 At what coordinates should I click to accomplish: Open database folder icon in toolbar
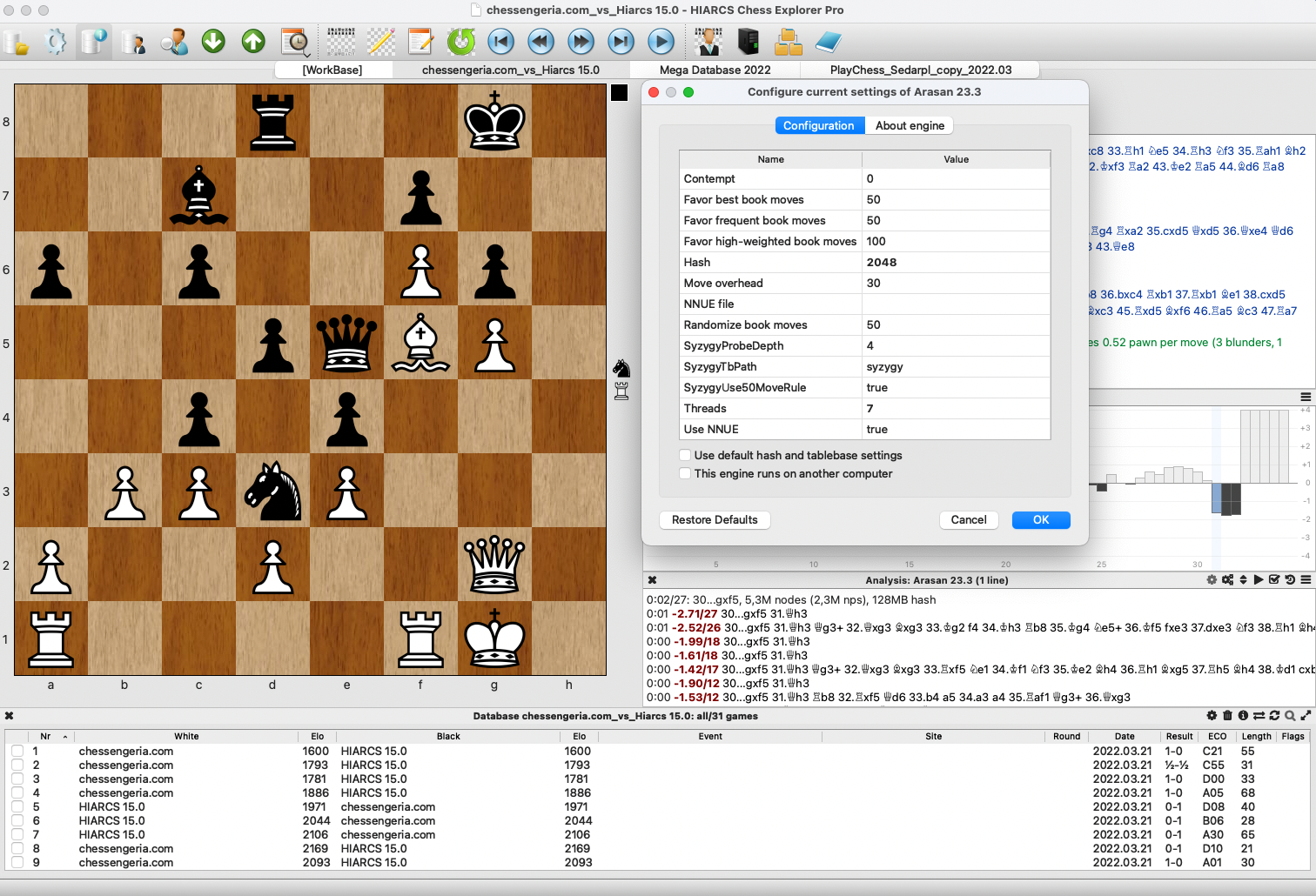16,42
